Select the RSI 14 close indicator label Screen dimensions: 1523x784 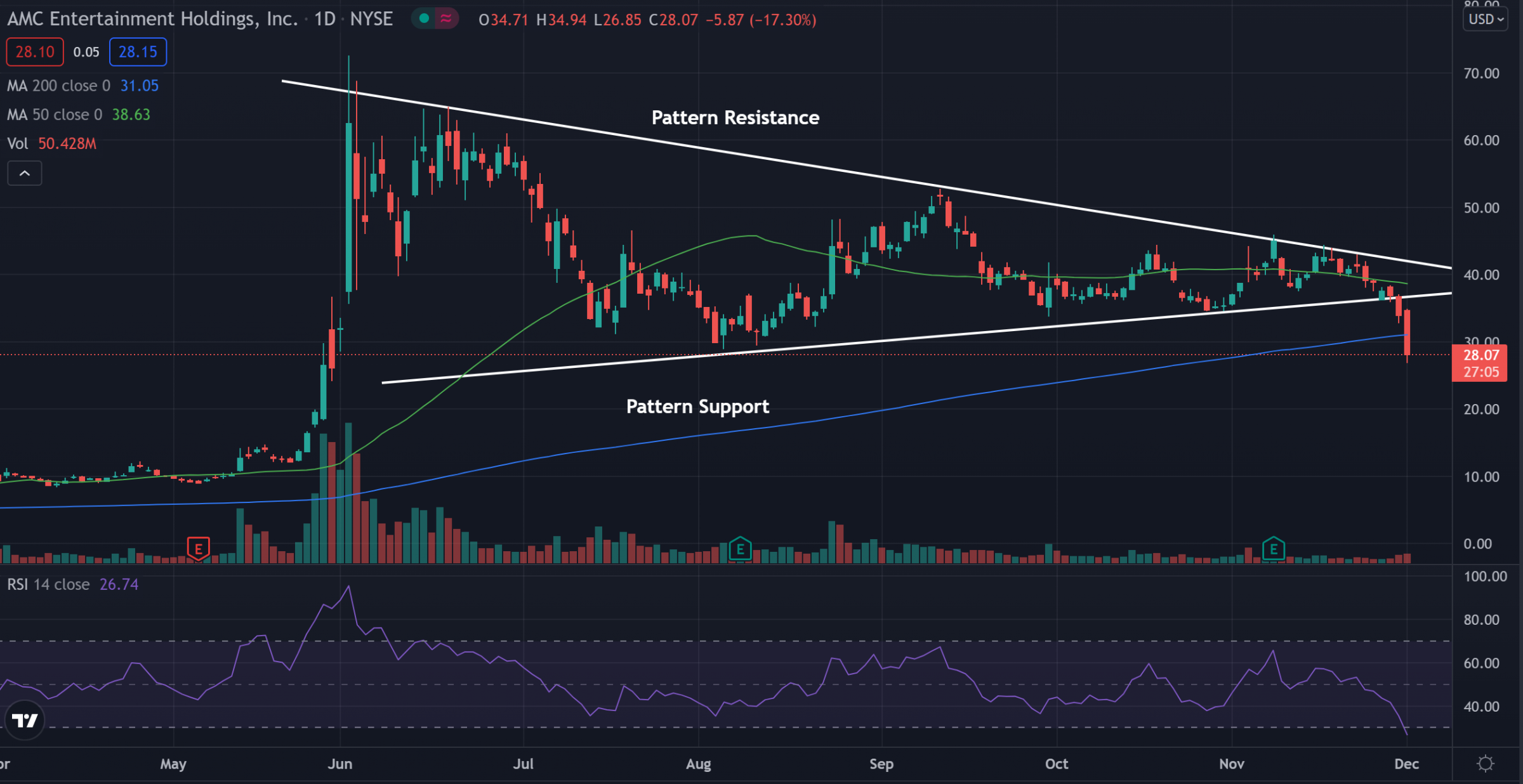click(48, 584)
